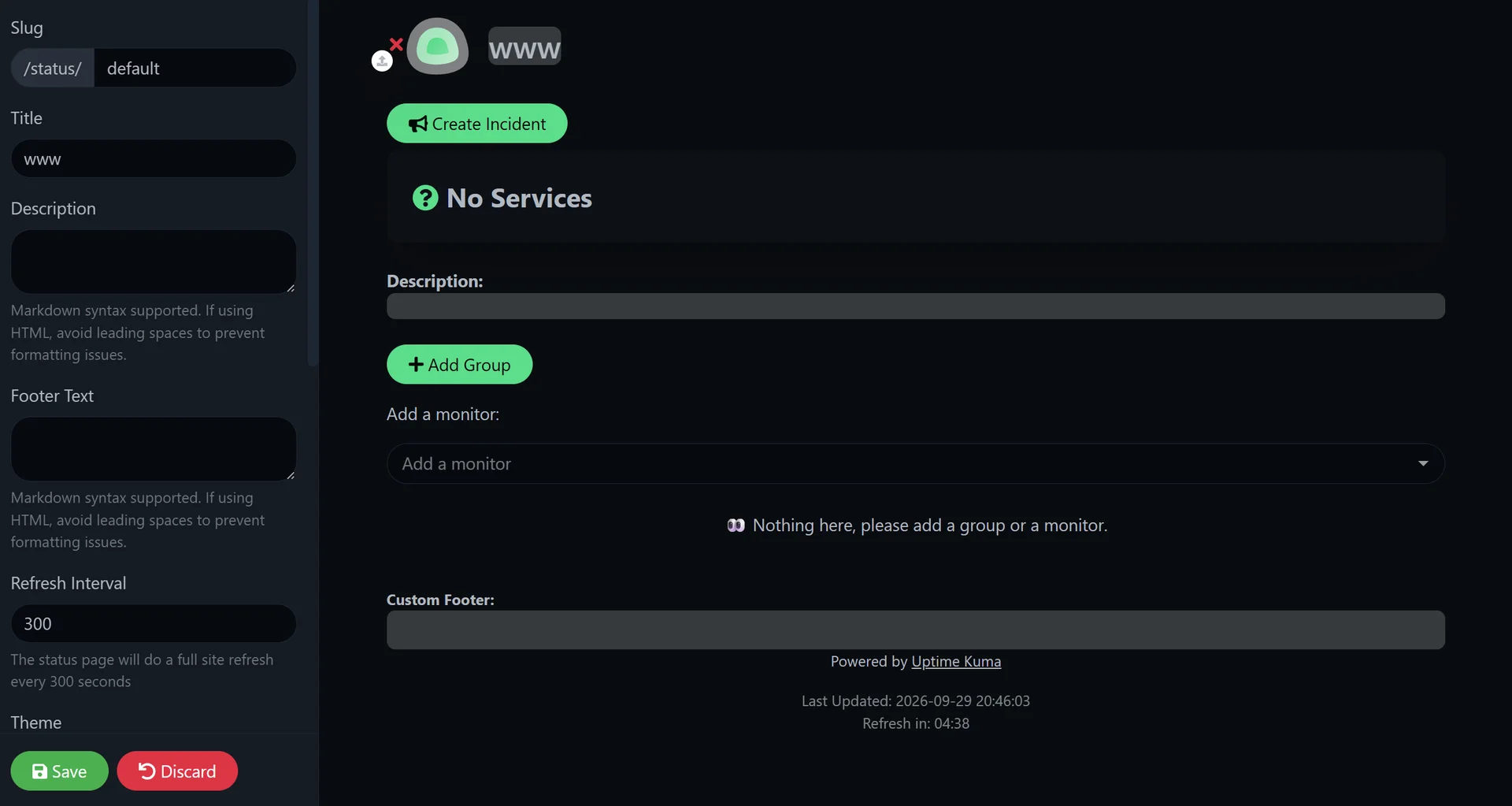
Task: Click the Footer Text textarea
Action: tap(154, 450)
